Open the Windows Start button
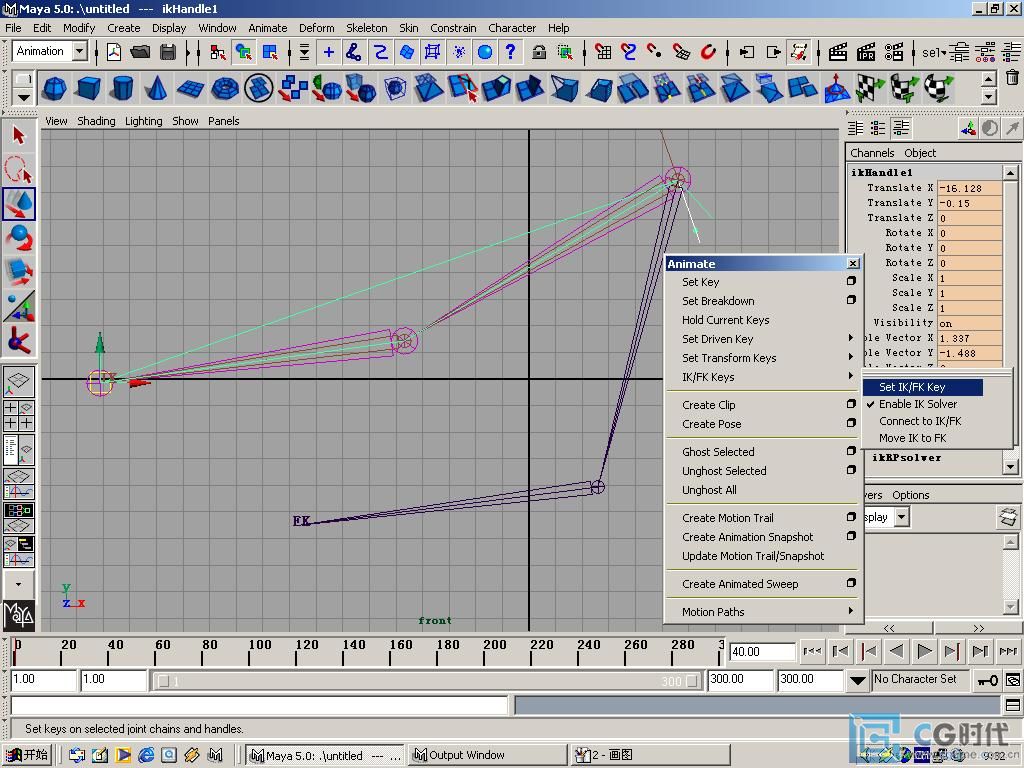This screenshot has width=1024, height=768. click(x=27, y=755)
